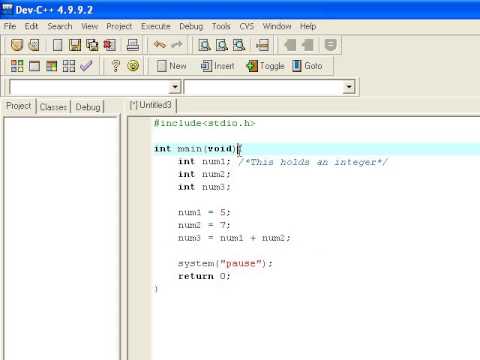Click the comment 'This holds an integer'

point(313,162)
